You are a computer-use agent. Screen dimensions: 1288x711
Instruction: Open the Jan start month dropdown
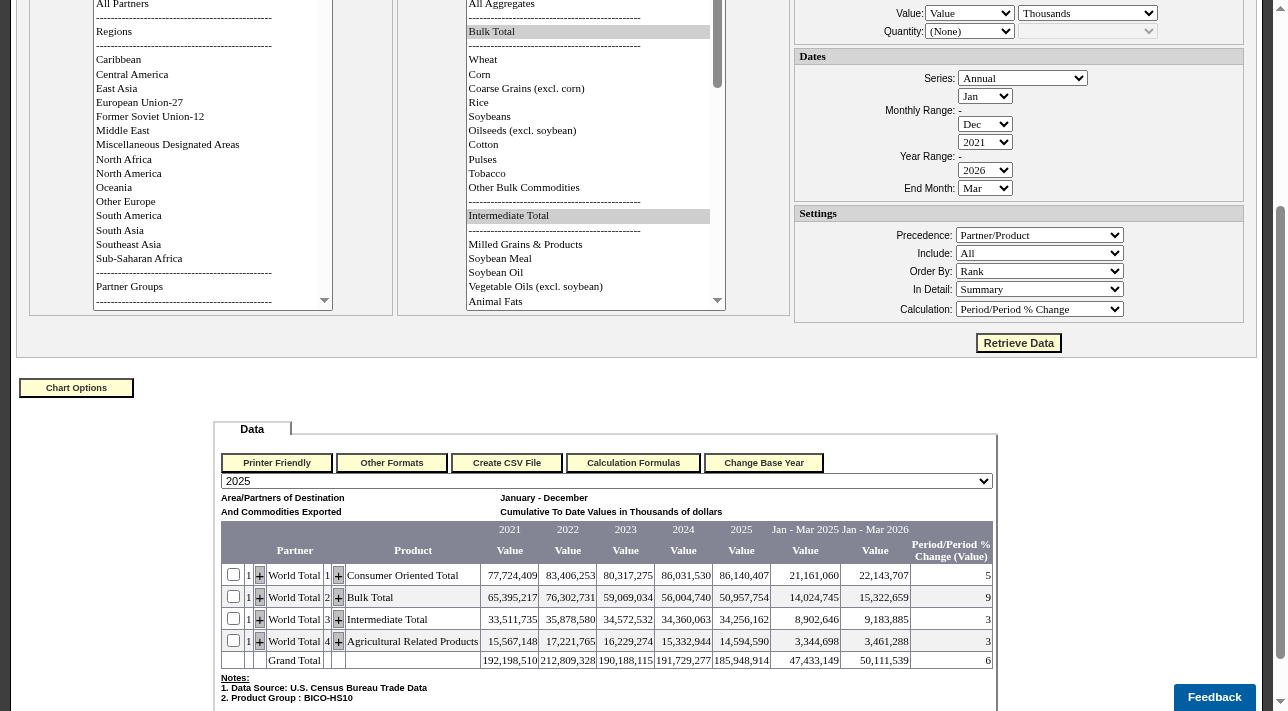tap(985, 96)
